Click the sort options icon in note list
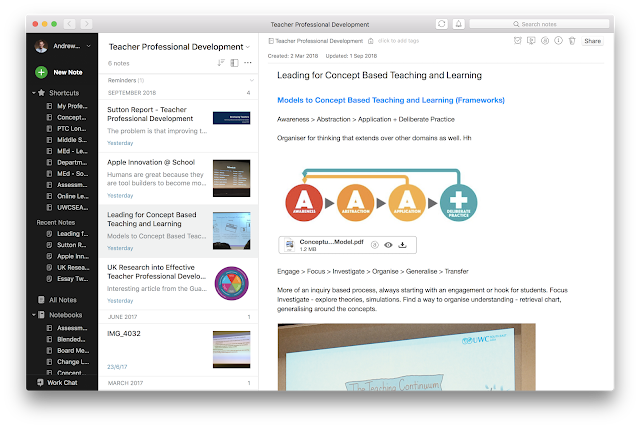The width and height of the screenshot is (640, 428). click(221, 63)
